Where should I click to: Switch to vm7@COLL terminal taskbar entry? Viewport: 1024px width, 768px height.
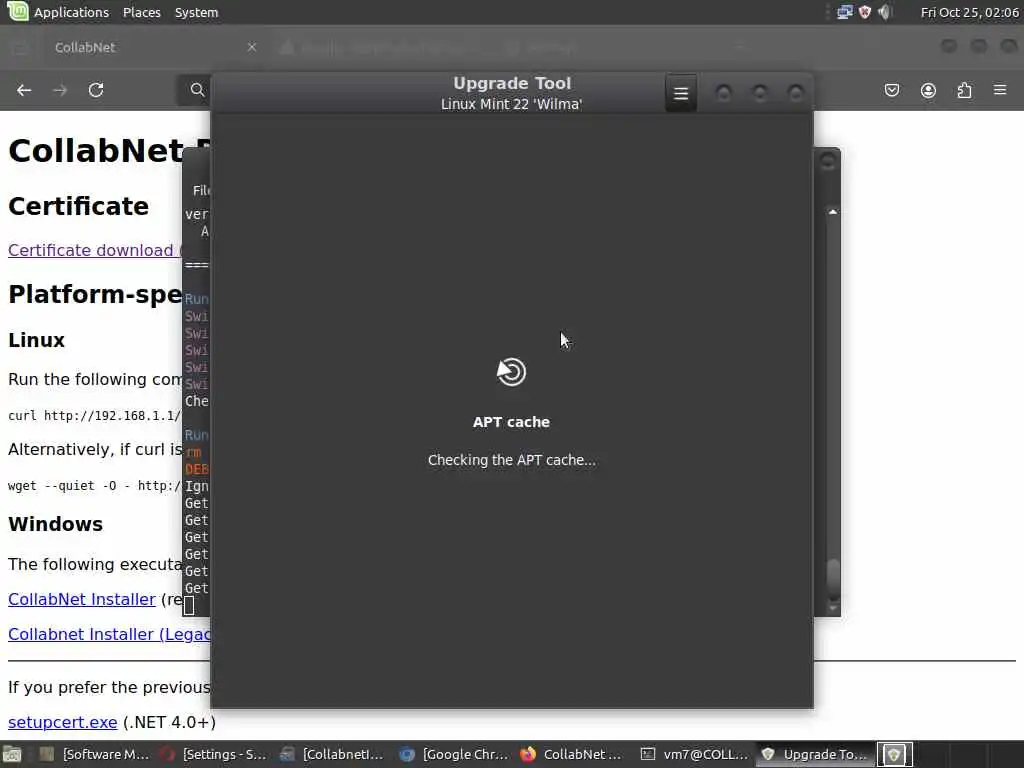696,754
